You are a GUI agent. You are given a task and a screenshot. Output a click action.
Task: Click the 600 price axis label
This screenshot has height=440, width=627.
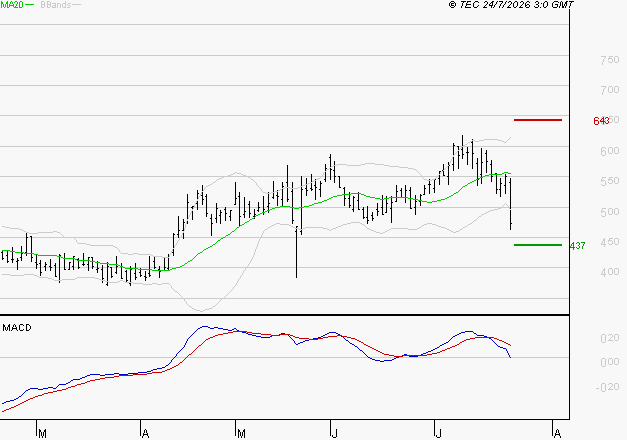[609, 151]
